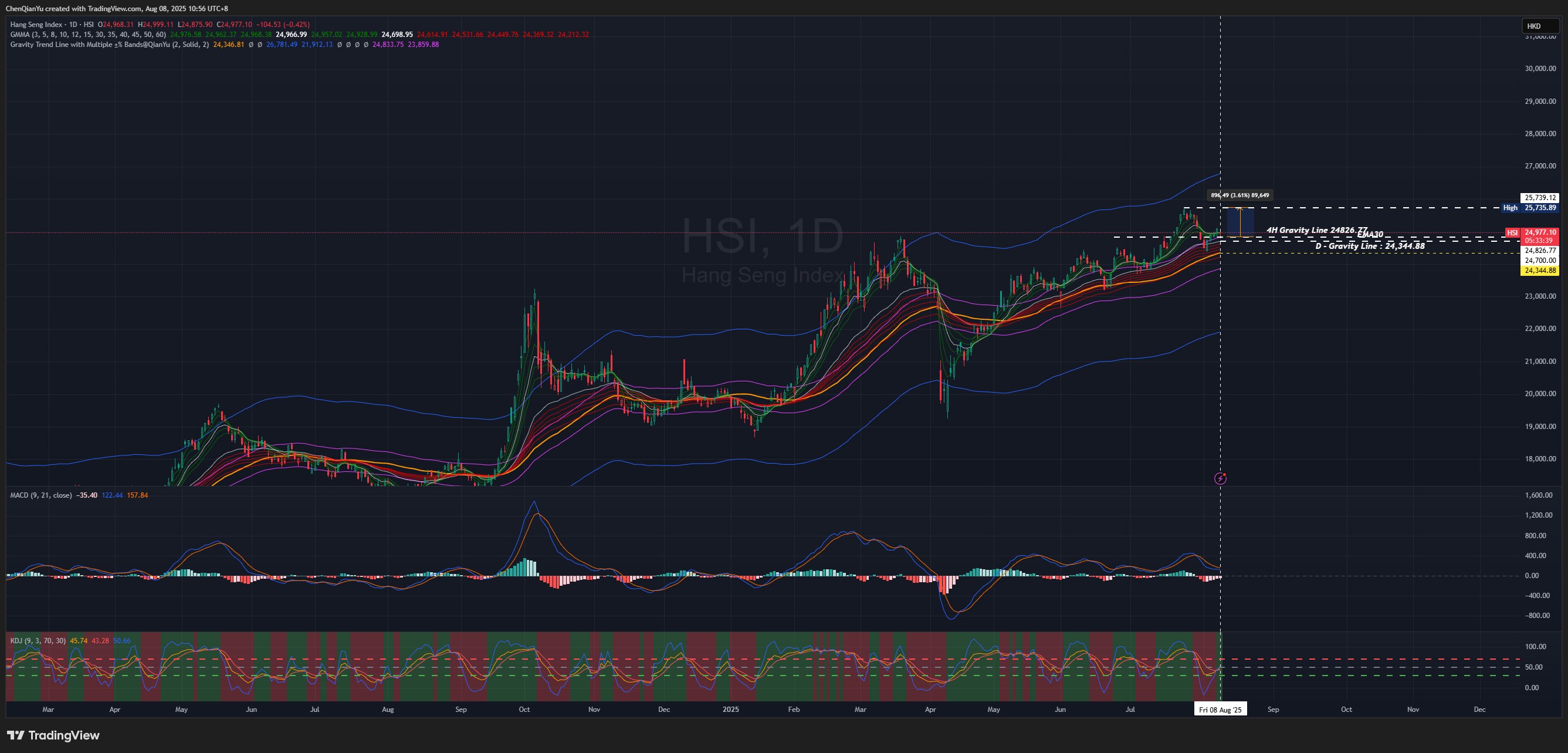Click the 1,600.00 MACD axis label
1568x753 pixels.
coord(1537,495)
